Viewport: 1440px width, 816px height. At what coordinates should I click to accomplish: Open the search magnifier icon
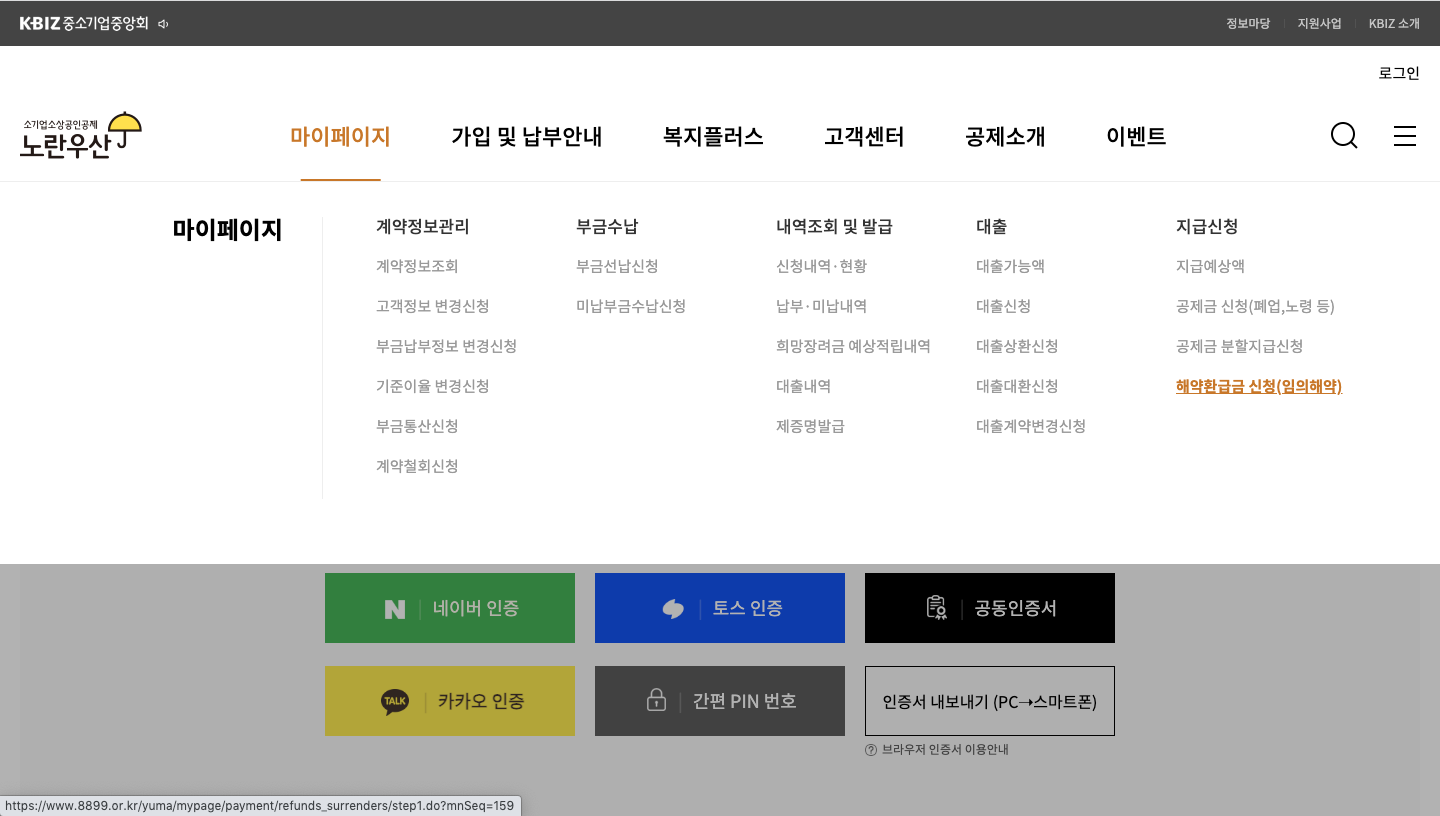1343,136
